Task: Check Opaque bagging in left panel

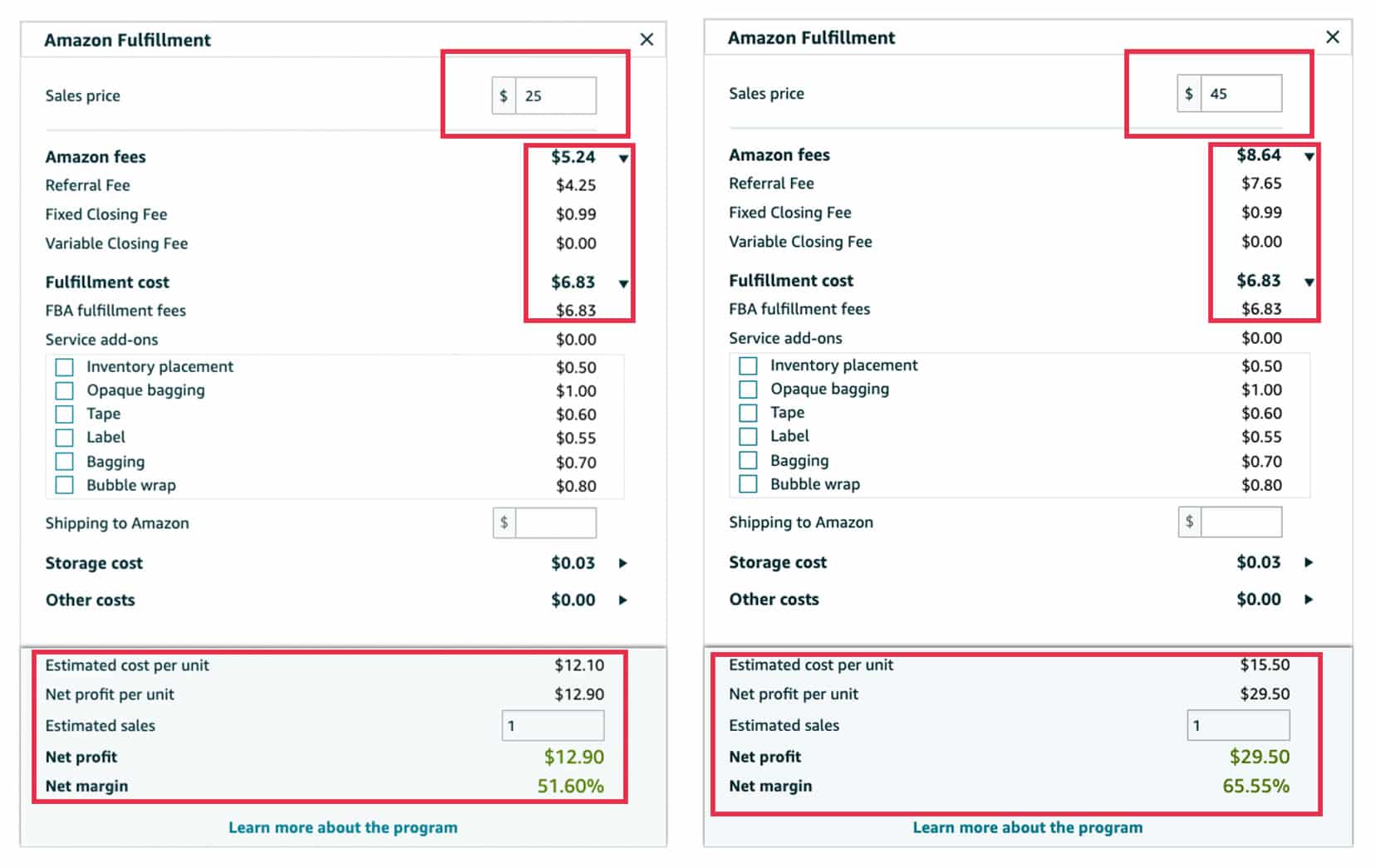Action: 64,390
